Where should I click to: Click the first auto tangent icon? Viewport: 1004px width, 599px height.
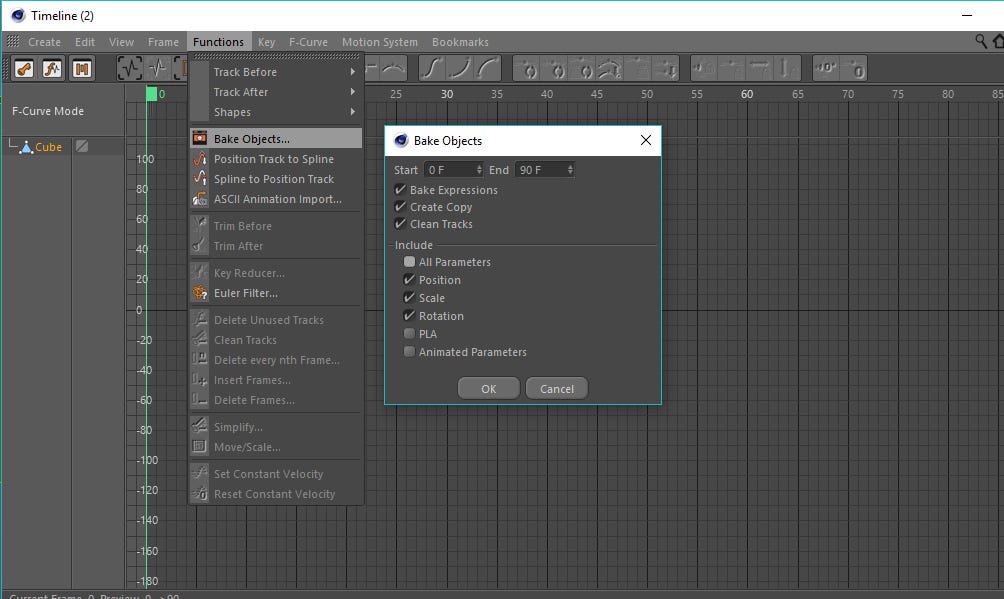(528, 69)
